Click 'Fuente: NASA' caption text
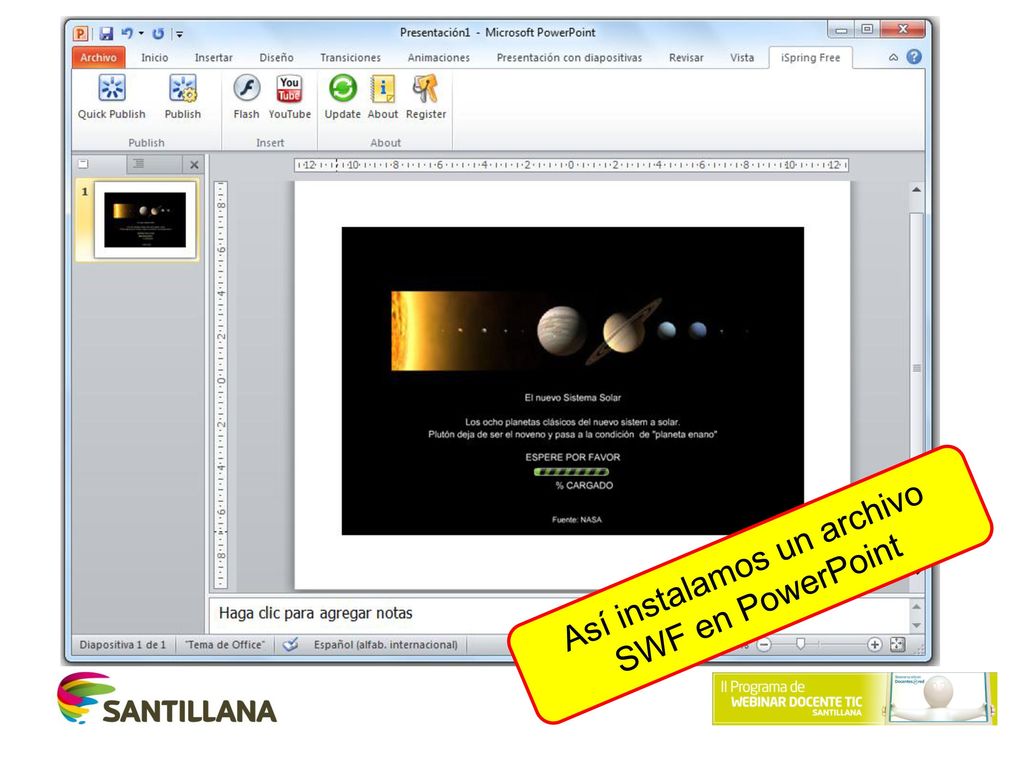 click(x=577, y=520)
